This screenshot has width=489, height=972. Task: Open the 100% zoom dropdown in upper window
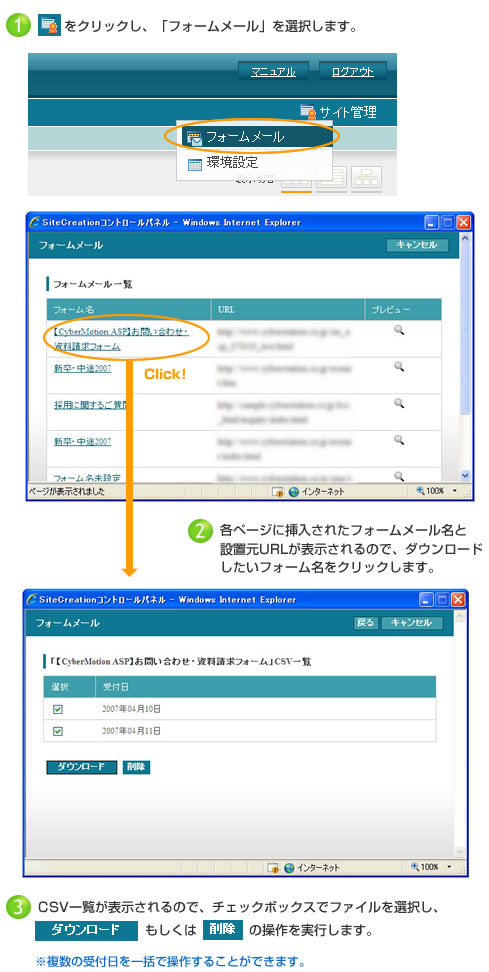pos(437,491)
